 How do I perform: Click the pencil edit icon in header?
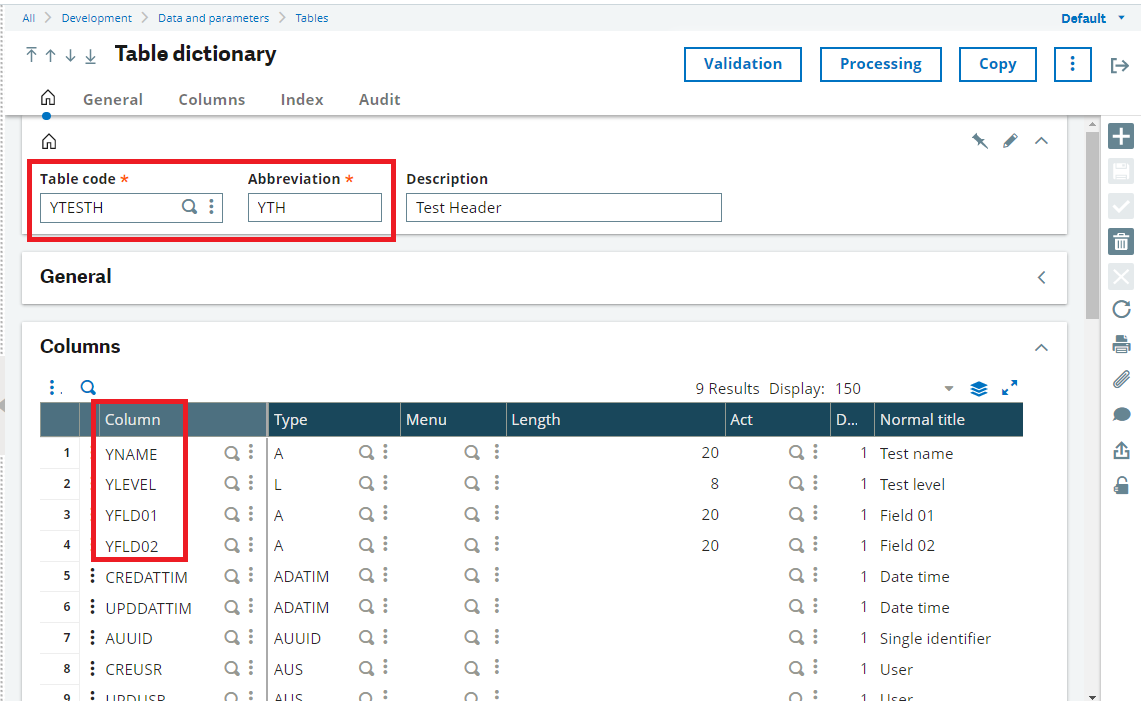tap(1010, 141)
